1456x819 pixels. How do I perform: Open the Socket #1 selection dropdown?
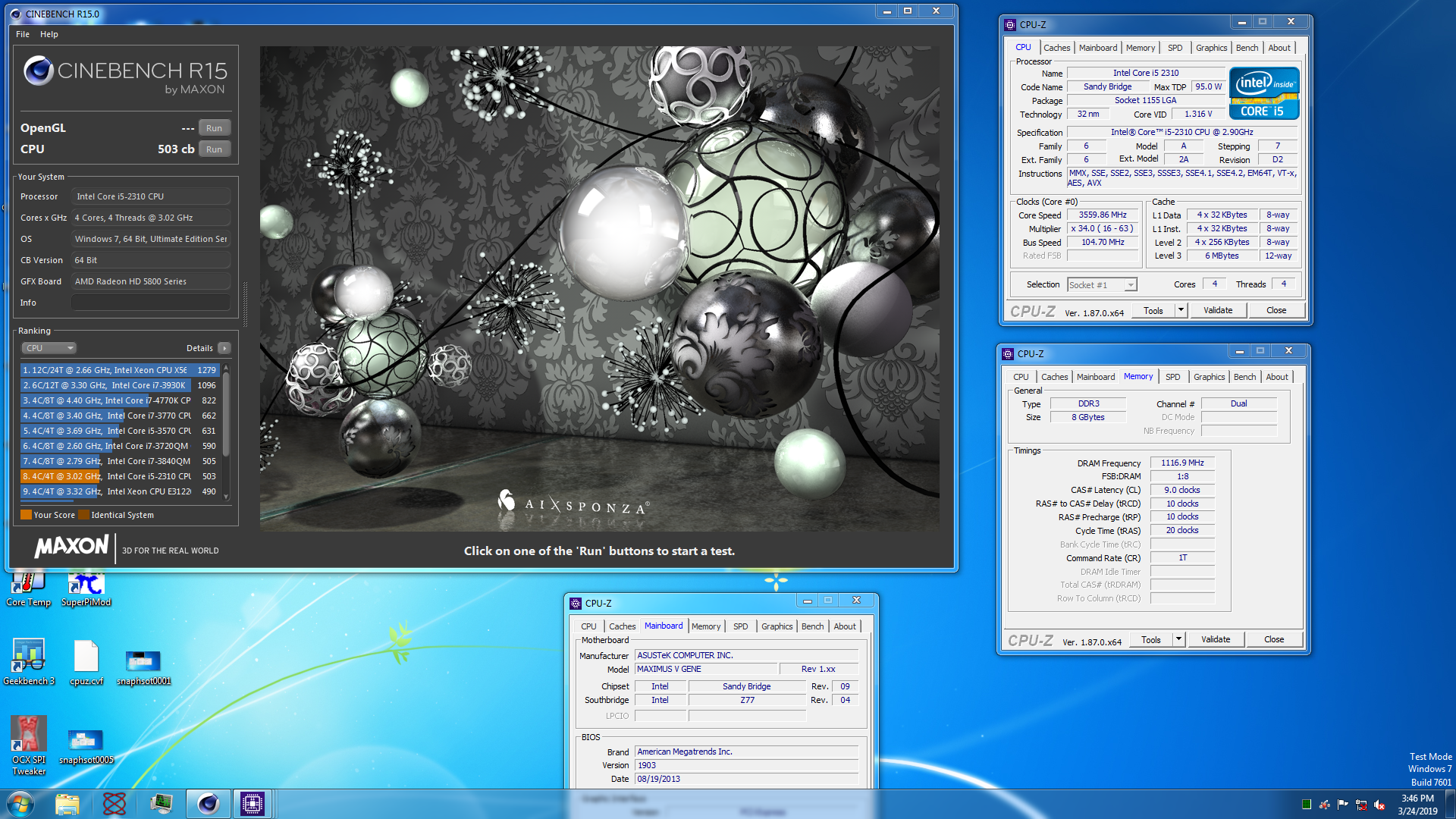point(1102,285)
